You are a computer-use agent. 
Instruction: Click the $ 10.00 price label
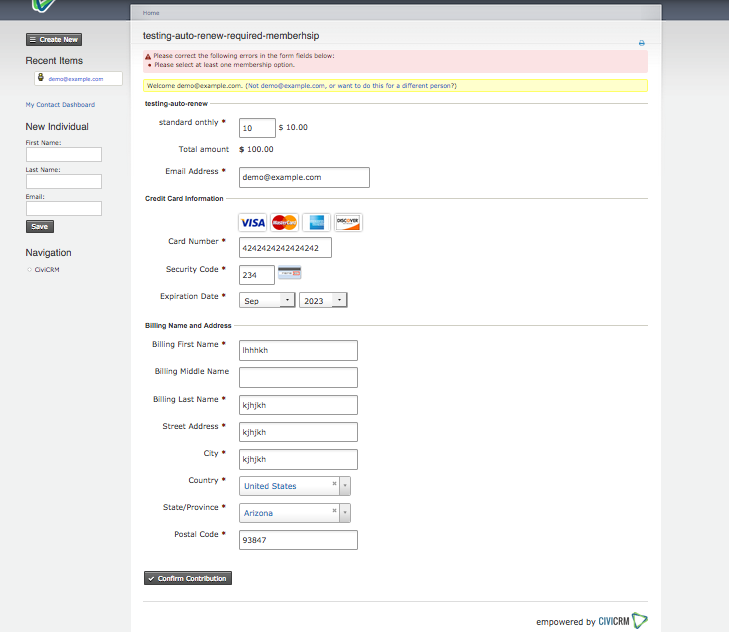point(293,127)
